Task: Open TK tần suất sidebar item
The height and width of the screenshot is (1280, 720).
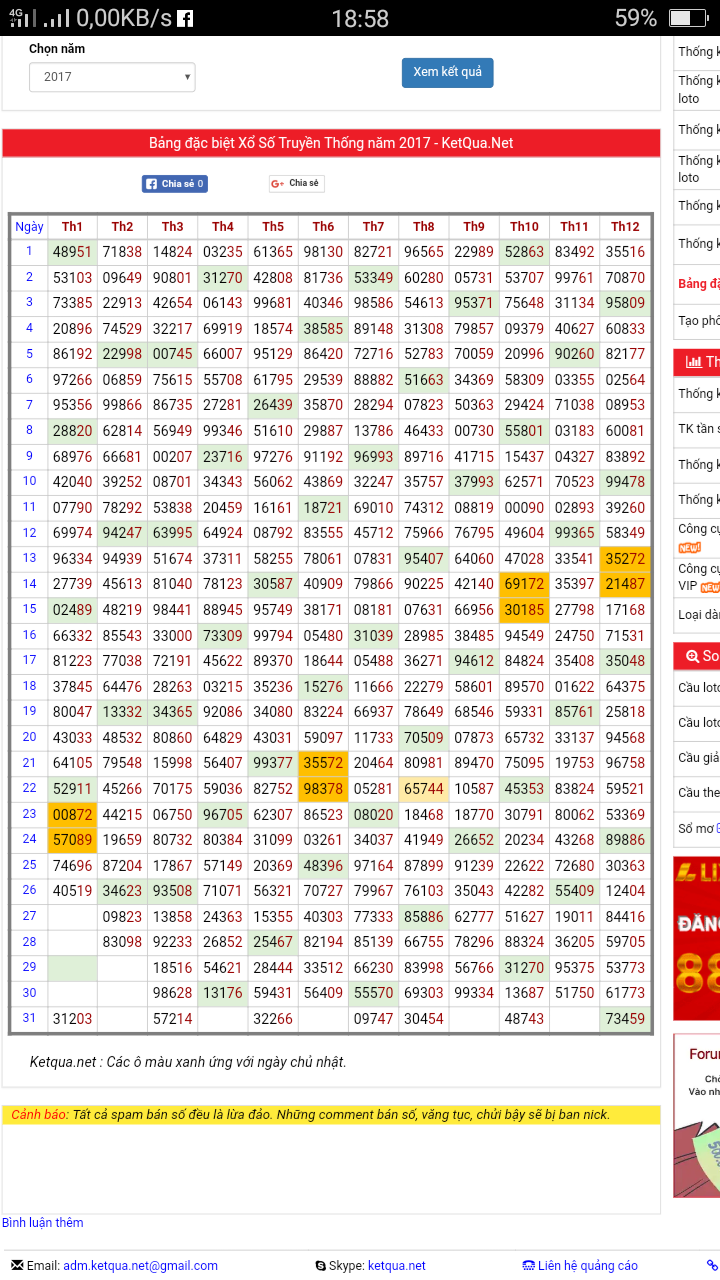Action: tap(698, 429)
